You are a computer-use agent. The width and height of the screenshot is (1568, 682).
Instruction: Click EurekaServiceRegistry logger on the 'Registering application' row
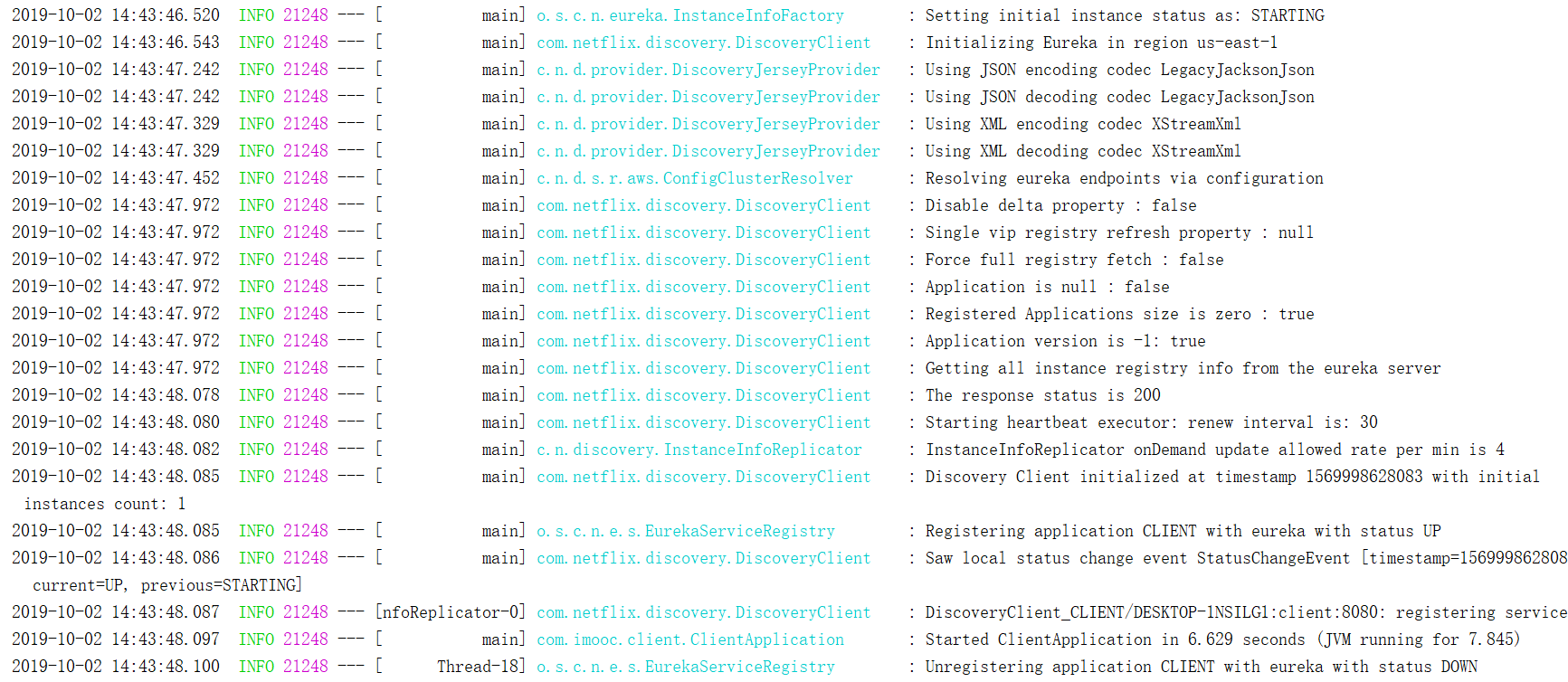pos(686,531)
